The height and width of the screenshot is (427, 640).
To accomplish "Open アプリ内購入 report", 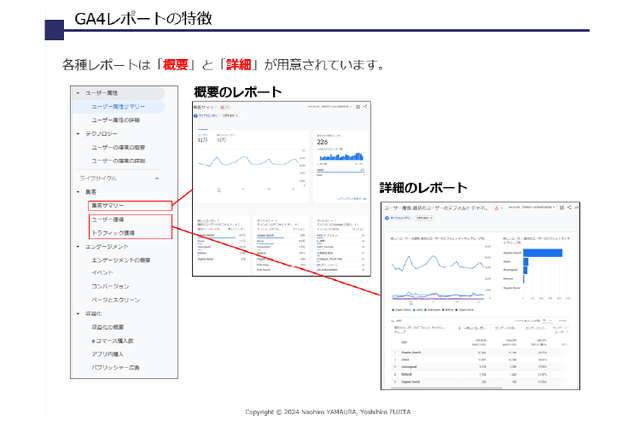I will 107,354.
